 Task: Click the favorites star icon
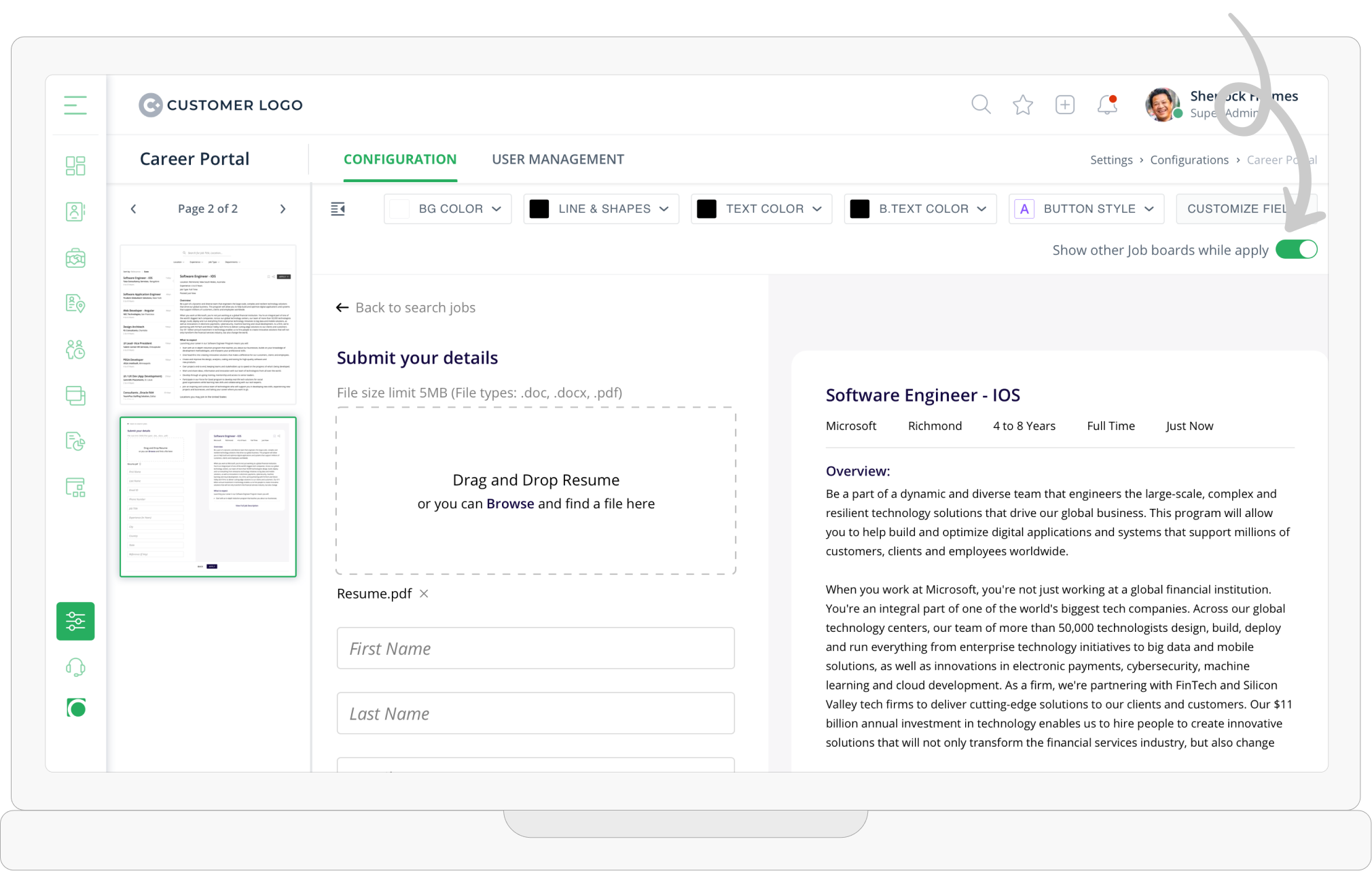coord(1023,105)
